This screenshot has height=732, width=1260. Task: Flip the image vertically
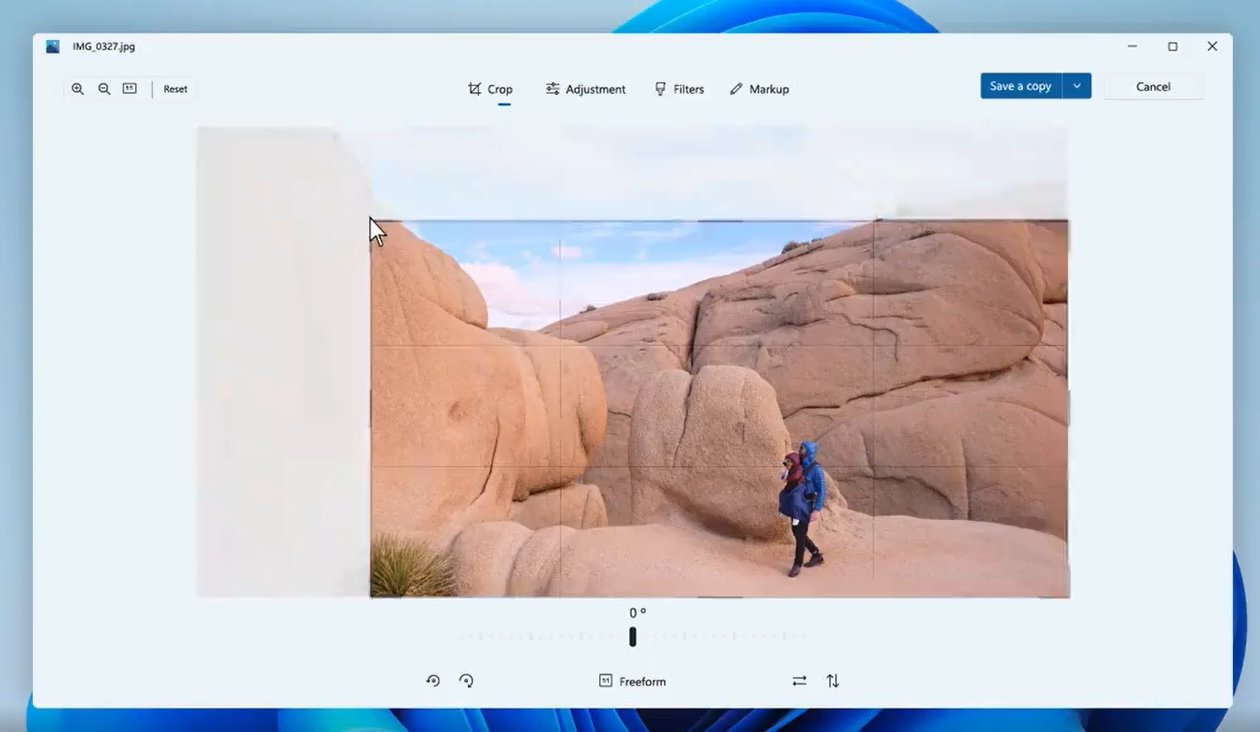(x=832, y=680)
